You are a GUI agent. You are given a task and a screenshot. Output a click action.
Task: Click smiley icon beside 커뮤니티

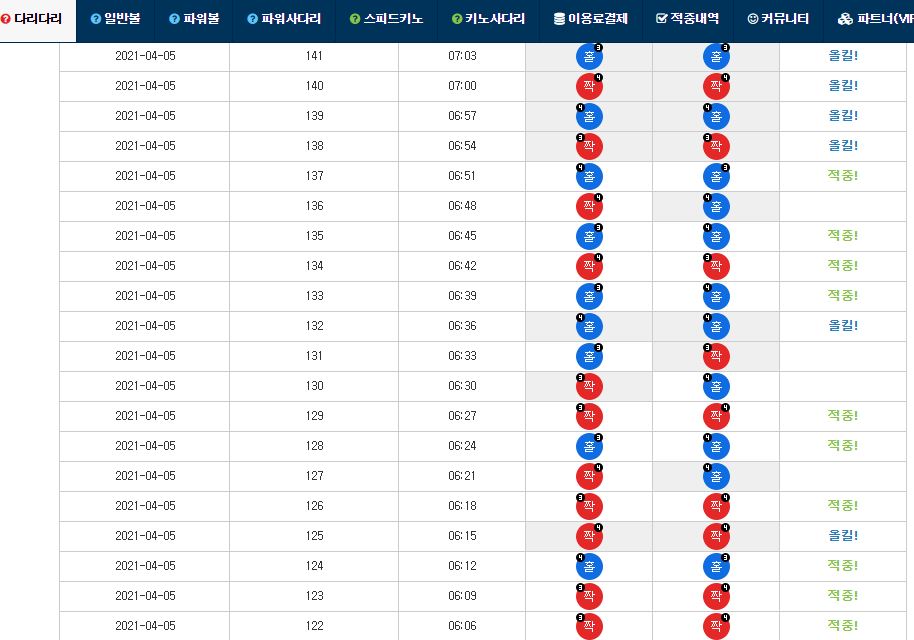753,19
